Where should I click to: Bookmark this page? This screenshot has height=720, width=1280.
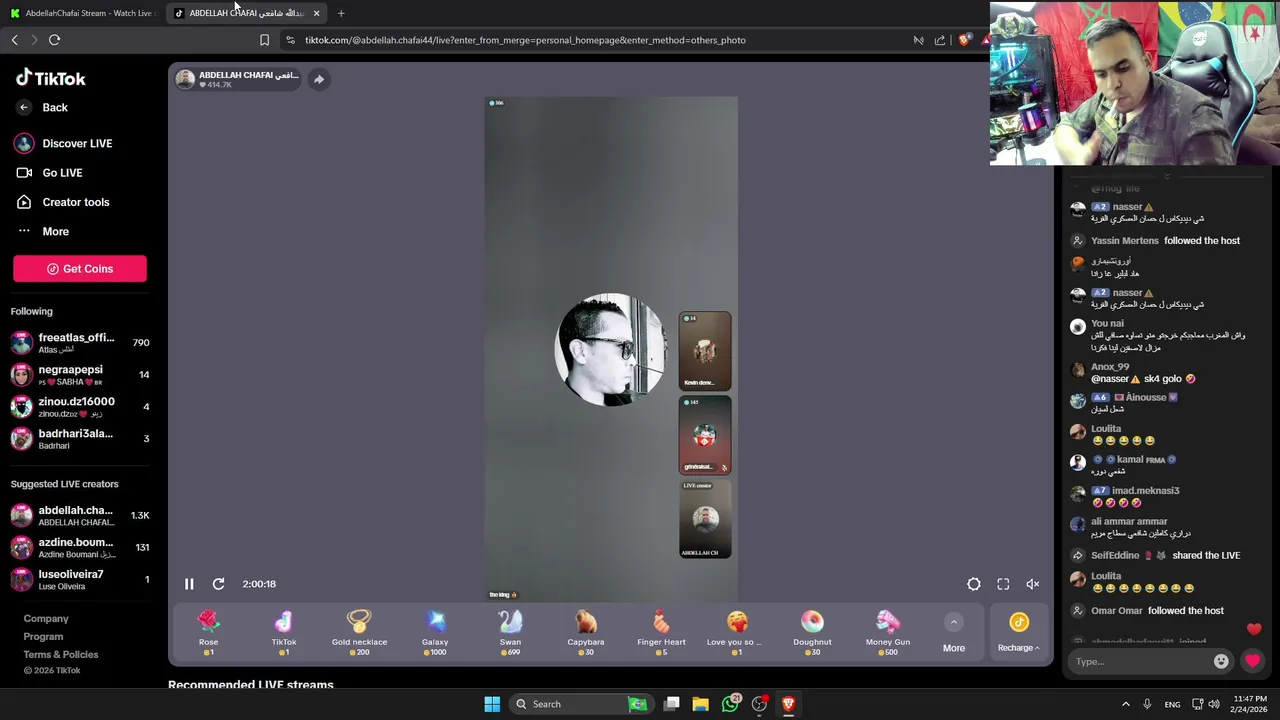[x=264, y=40]
